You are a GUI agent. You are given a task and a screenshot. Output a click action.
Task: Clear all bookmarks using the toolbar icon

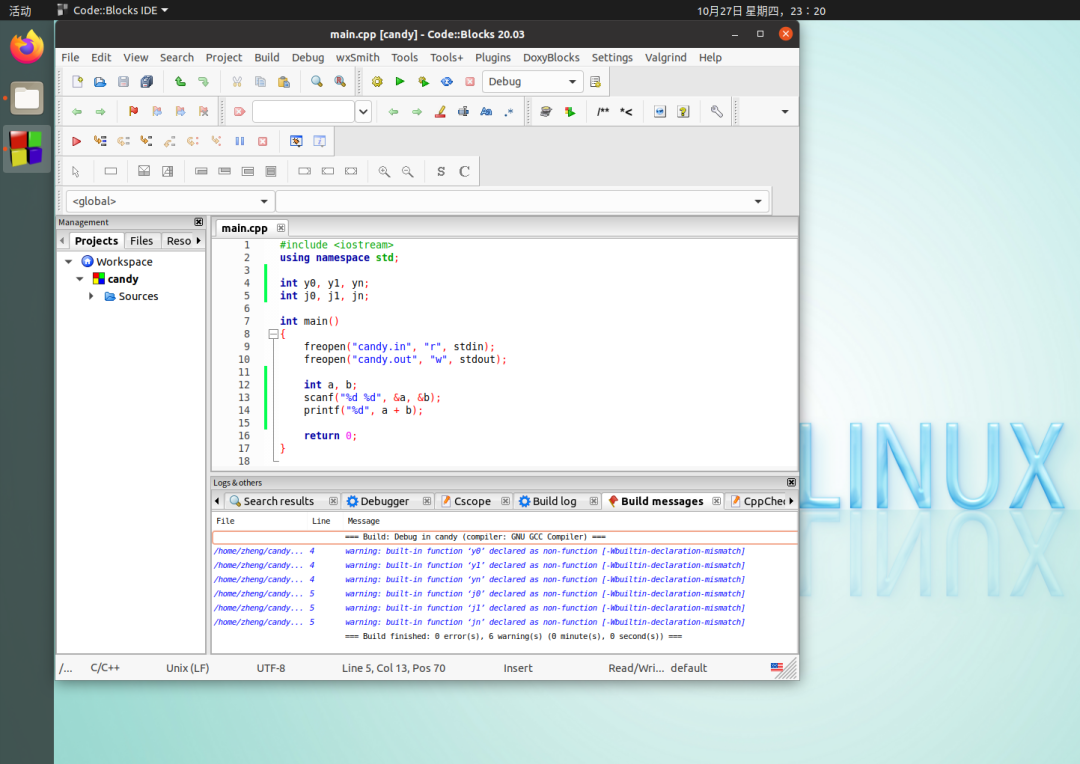click(203, 112)
